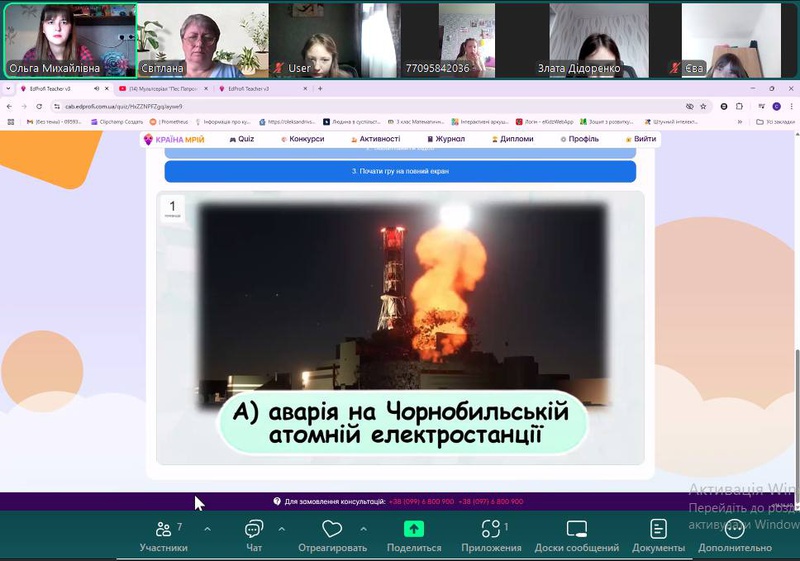This screenshot has width=800, height=561.
Task: Select answer А) аварія на Чорнобильській
Action: (402, 423)
